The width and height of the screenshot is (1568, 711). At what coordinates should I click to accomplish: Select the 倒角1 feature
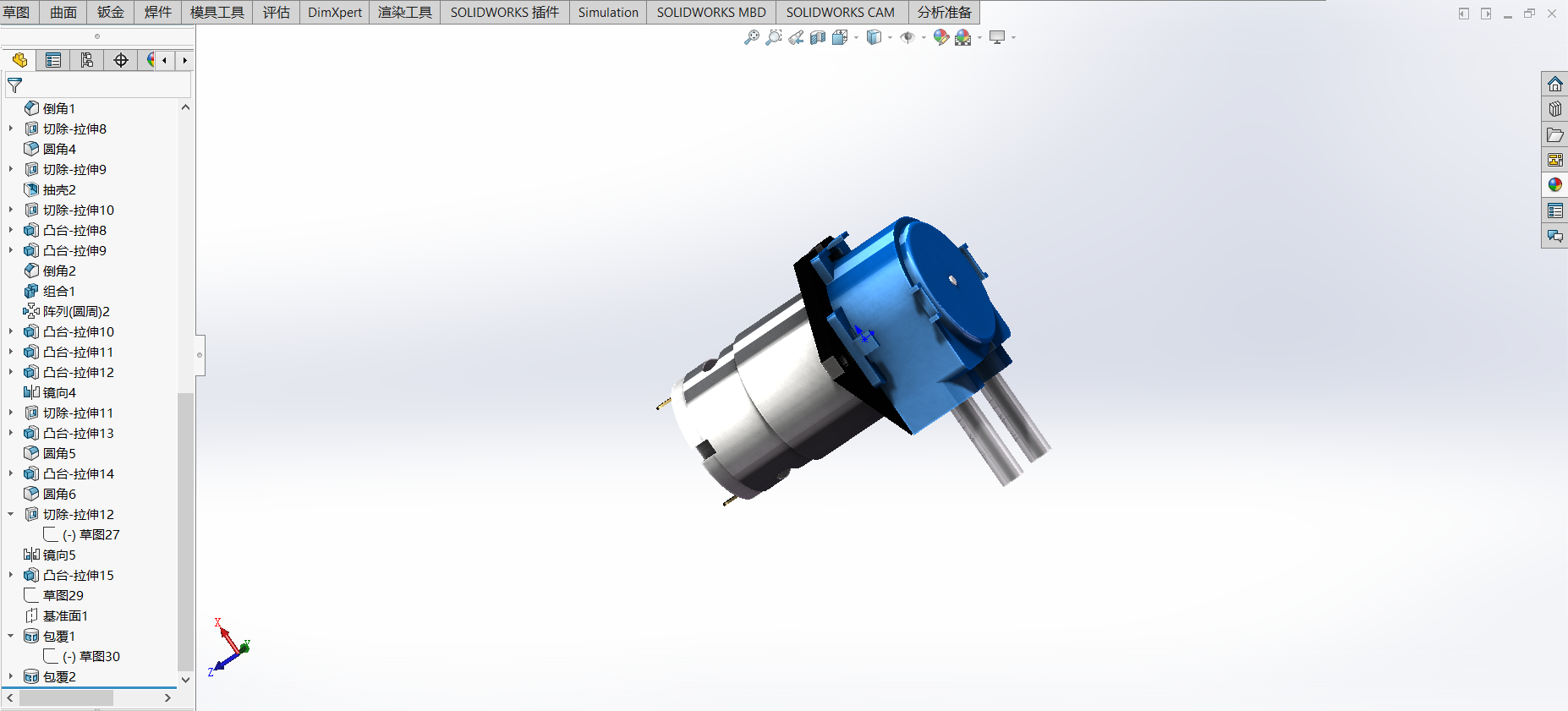(50, 108)
